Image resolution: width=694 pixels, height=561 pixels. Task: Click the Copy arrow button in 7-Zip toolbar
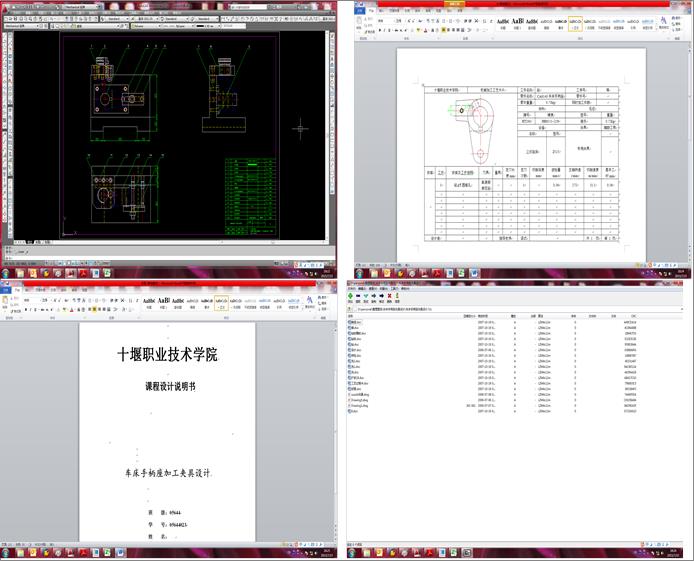374,296
